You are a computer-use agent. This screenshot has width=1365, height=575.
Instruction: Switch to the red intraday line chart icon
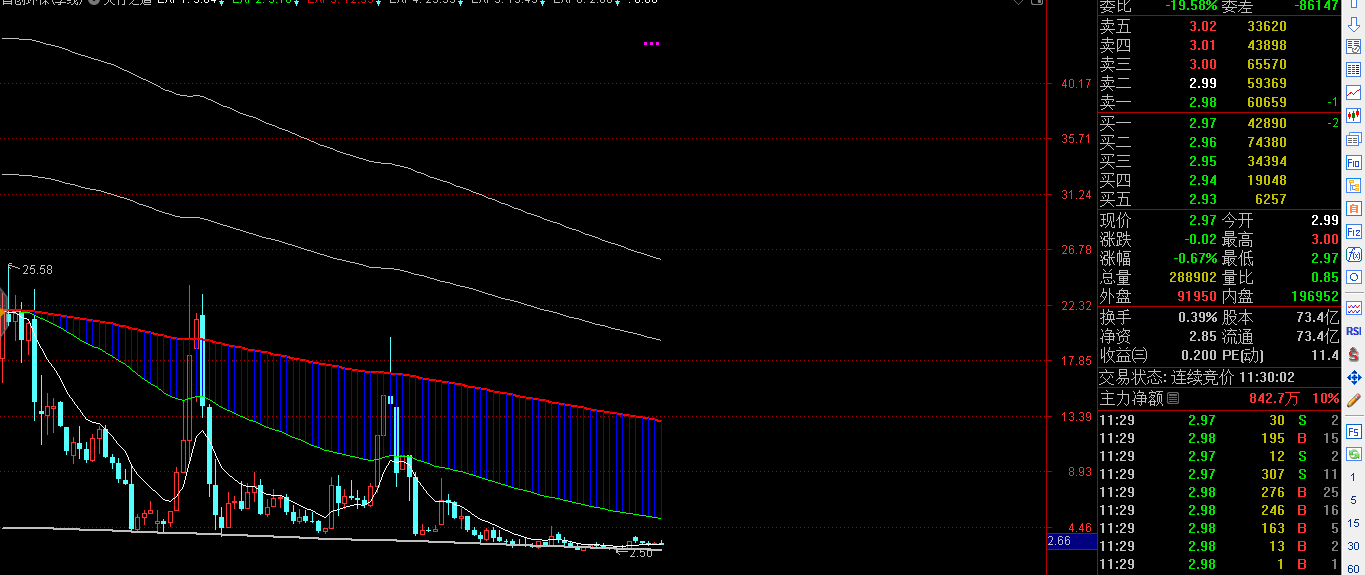[x=1354, y=93]
